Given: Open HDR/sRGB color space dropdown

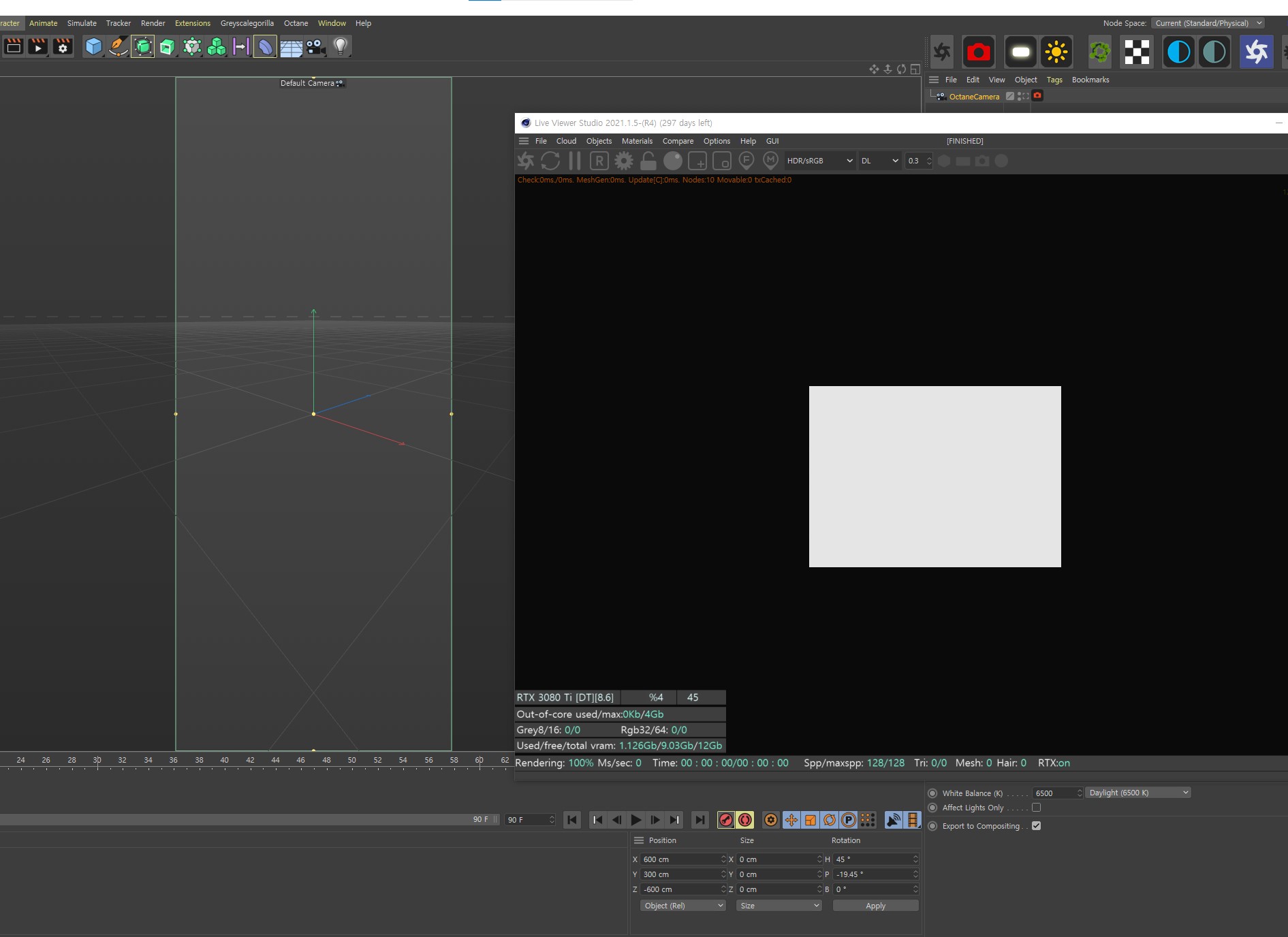Looking at the screenshot, I should pyautogui.click(x=819, y=161).
